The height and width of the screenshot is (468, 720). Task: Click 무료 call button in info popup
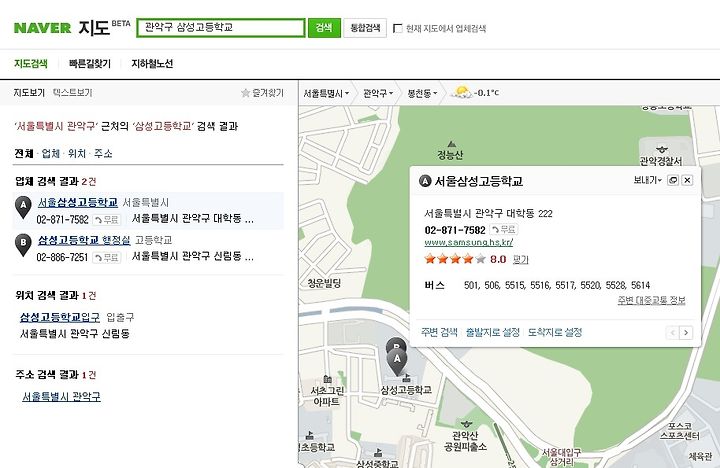click(x=504, y=230)
